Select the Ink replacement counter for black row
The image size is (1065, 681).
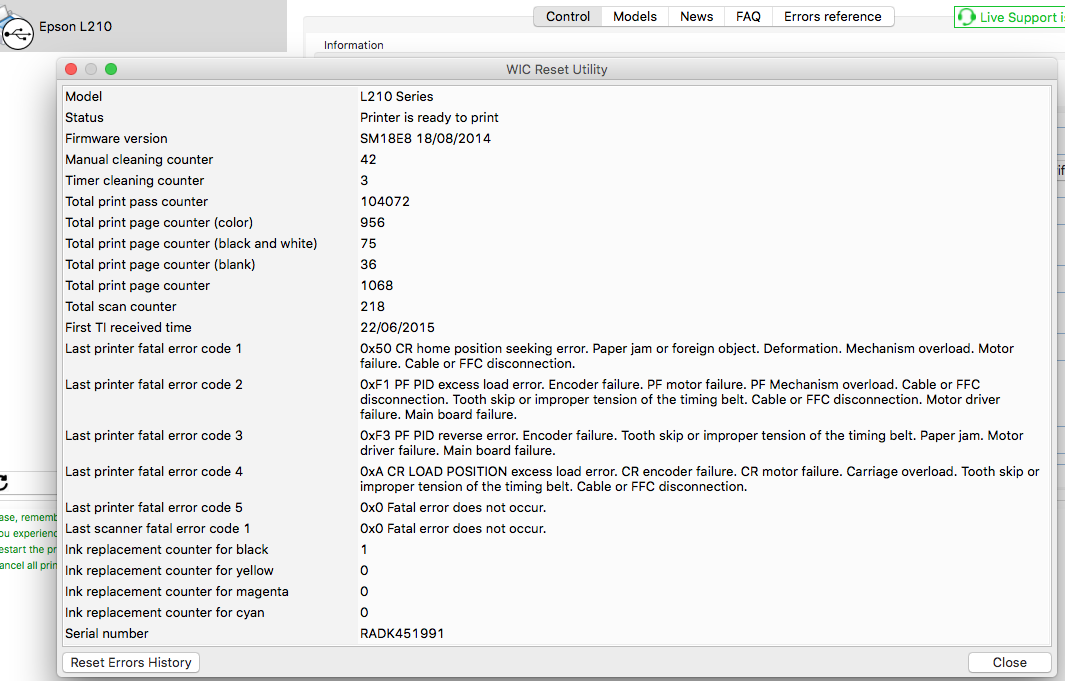tap(400, 549)
